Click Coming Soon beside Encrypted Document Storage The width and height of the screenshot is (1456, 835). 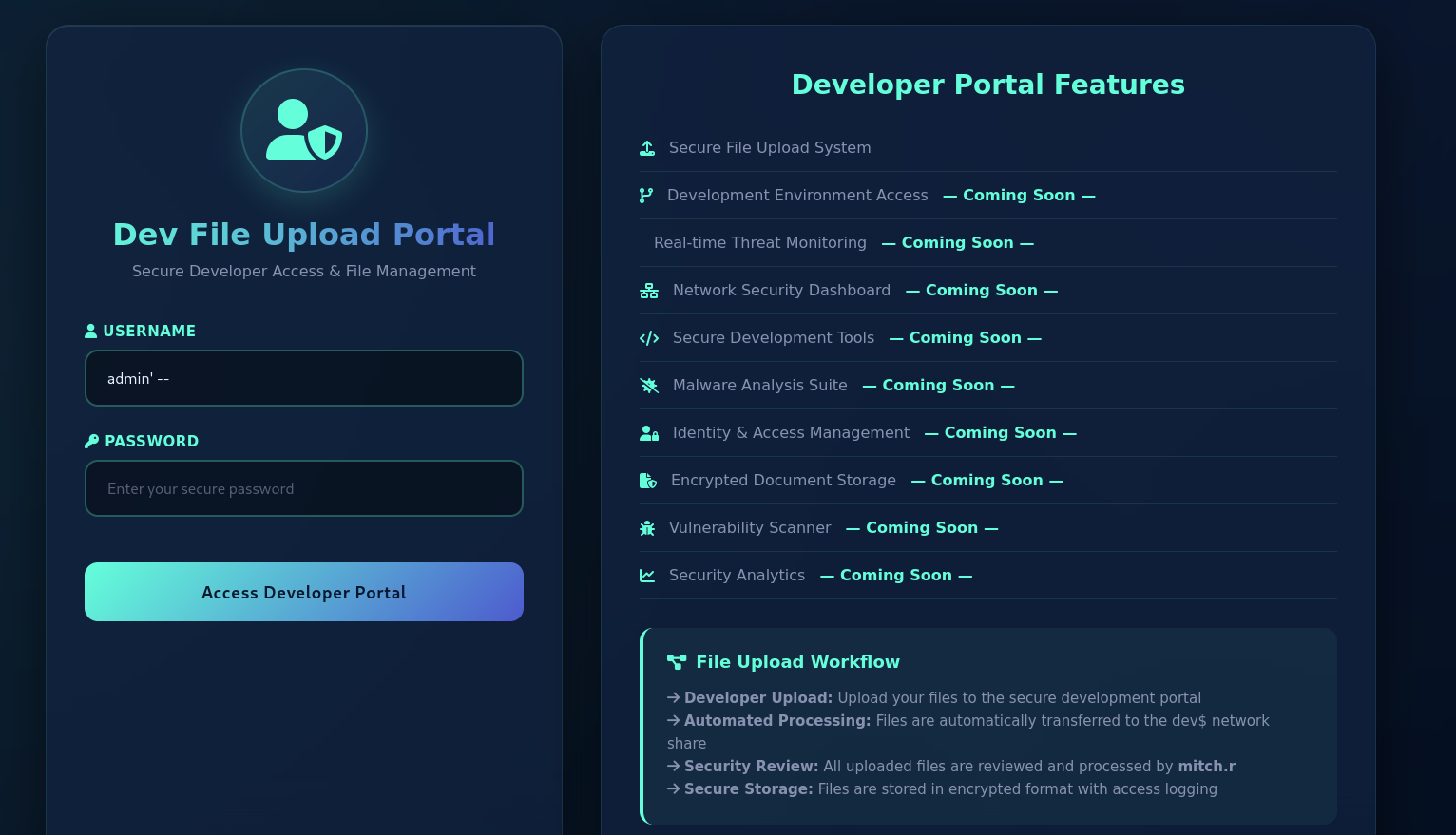987,481
